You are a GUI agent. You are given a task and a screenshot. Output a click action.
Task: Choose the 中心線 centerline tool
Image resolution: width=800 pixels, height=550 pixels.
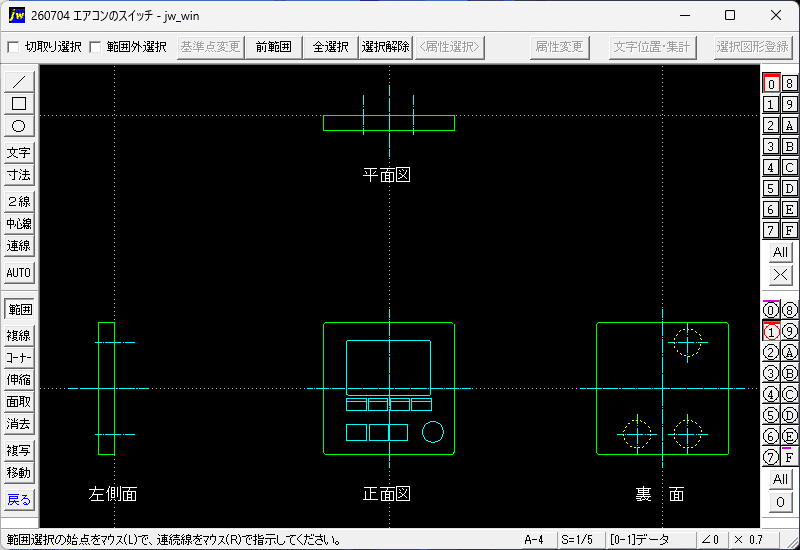click(x=19, y=223)
